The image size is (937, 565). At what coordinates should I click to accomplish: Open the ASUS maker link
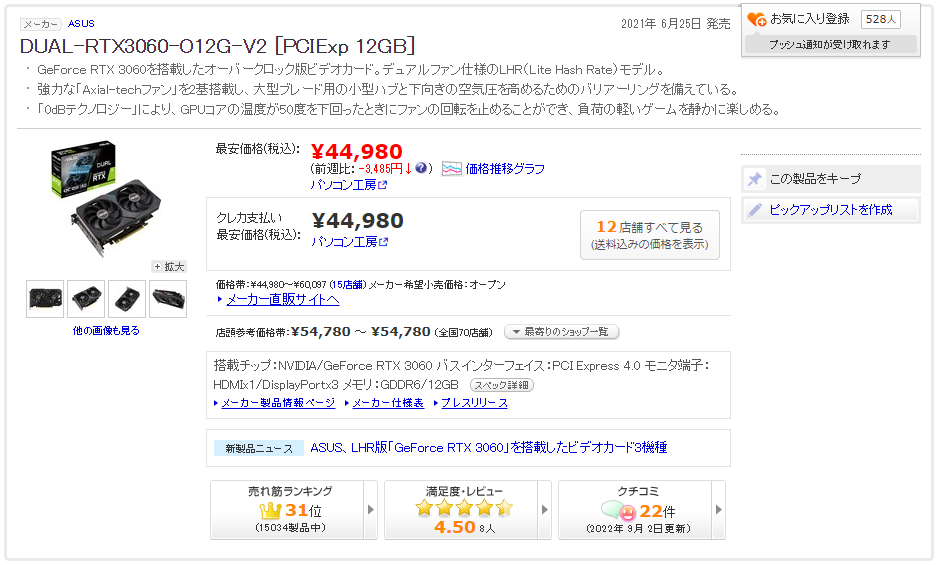[81, 24]
